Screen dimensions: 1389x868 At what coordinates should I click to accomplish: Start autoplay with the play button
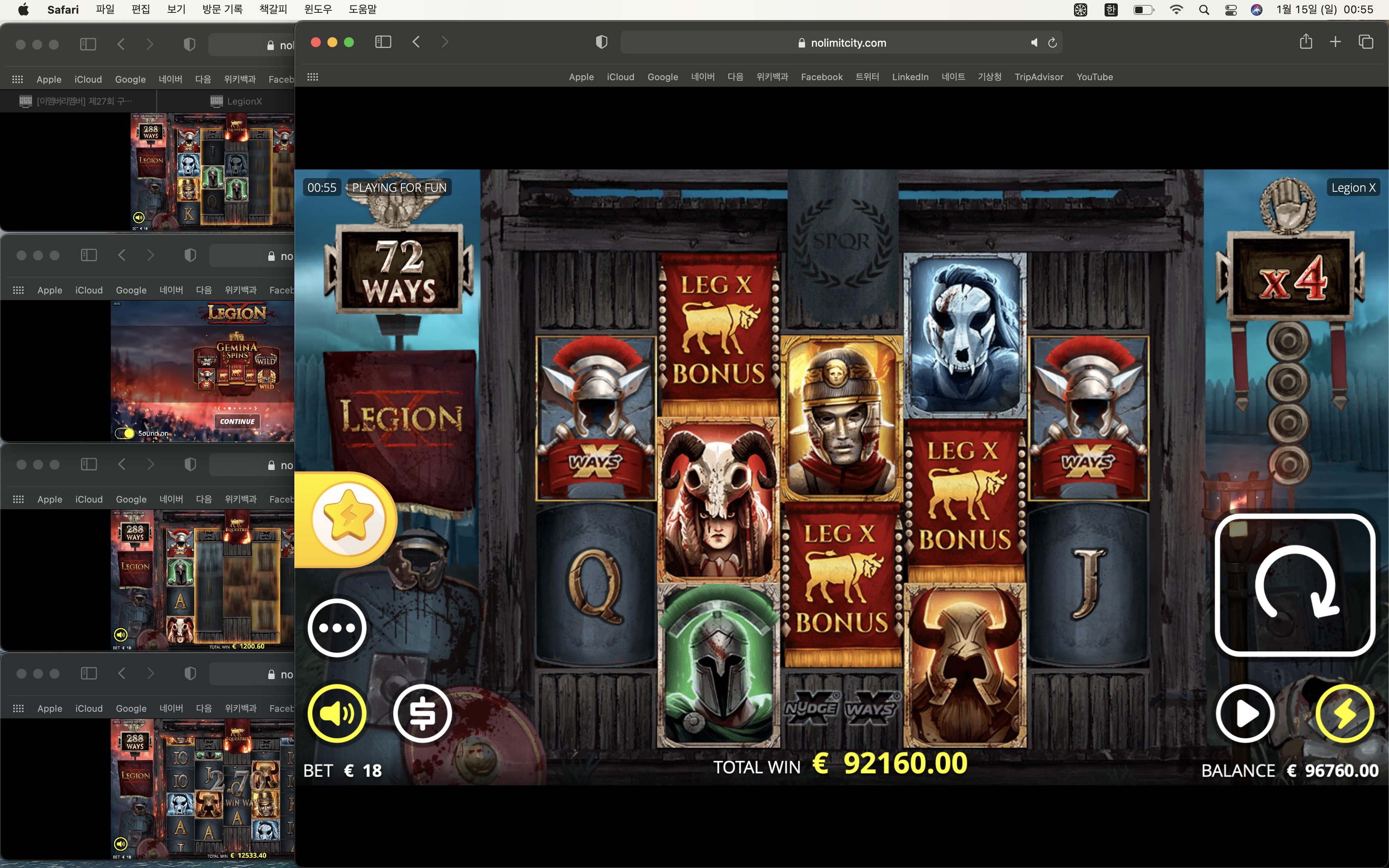tap(1245, 713)
